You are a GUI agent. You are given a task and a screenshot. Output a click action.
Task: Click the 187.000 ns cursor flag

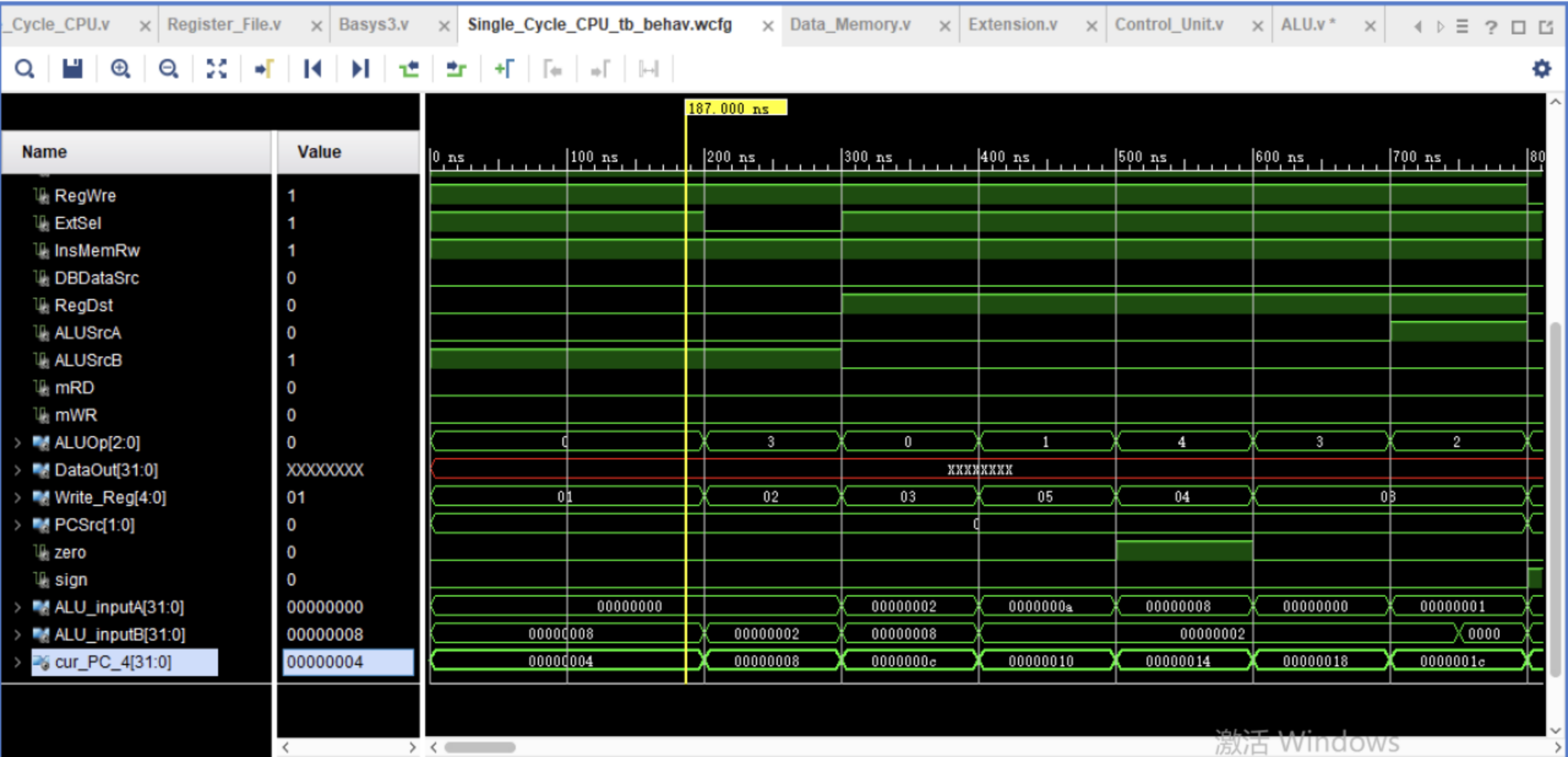[x=736, y=108]
